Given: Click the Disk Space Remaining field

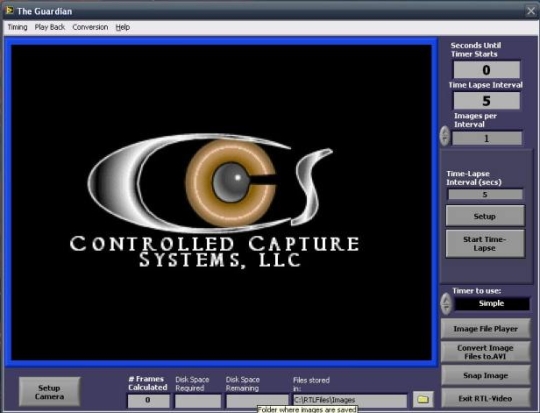Looking at the screenshot, I should click(x=257, y=401).
